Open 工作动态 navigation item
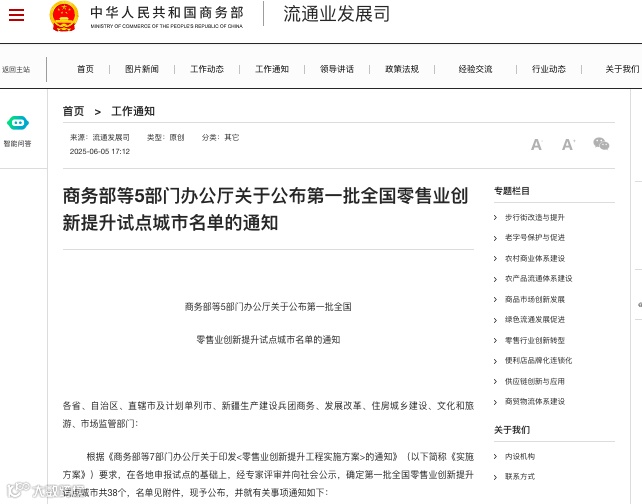This screenshot has width=642, height=504. (207, 69)
